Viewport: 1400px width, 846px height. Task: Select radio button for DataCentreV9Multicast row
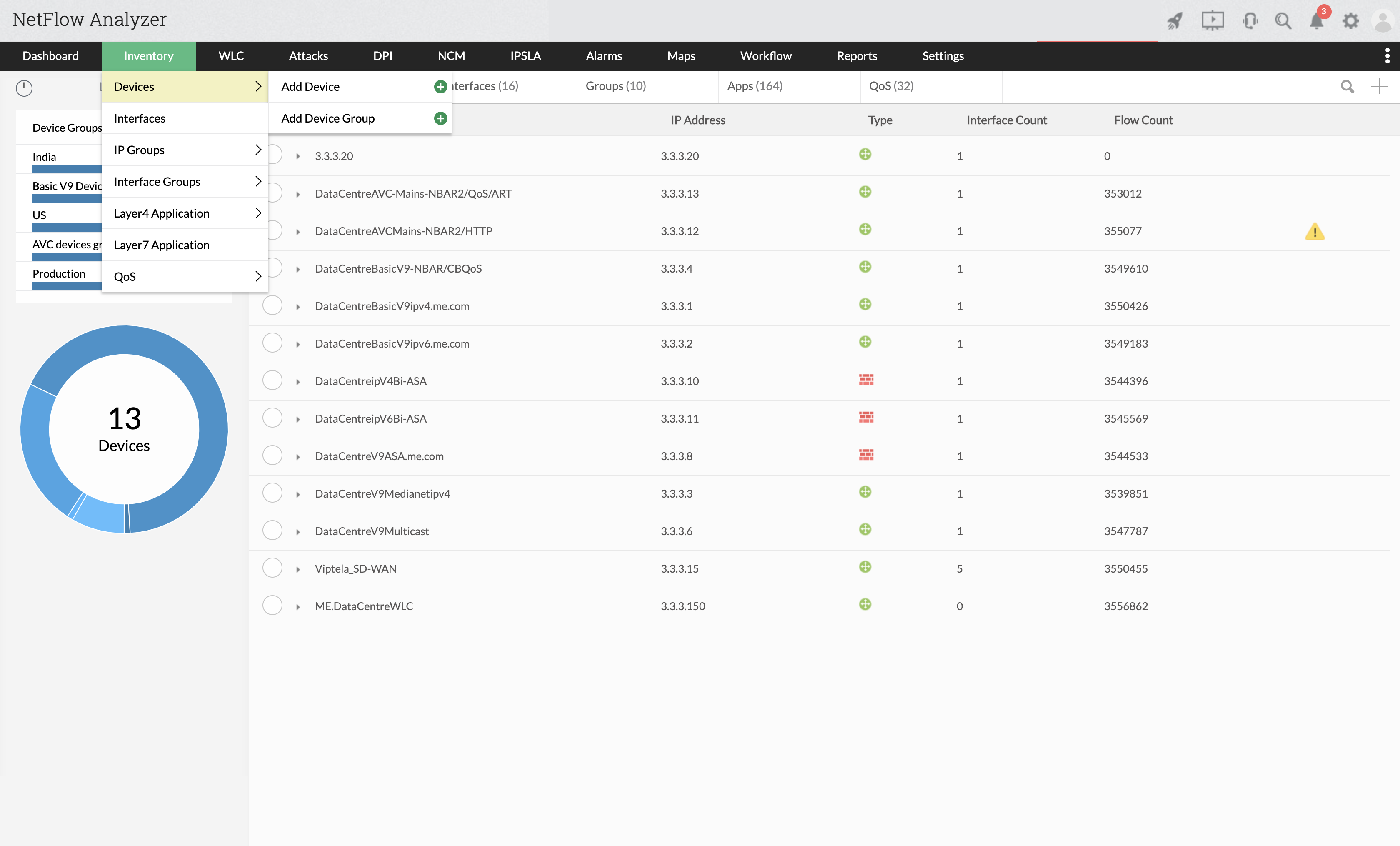pos(272,530)
